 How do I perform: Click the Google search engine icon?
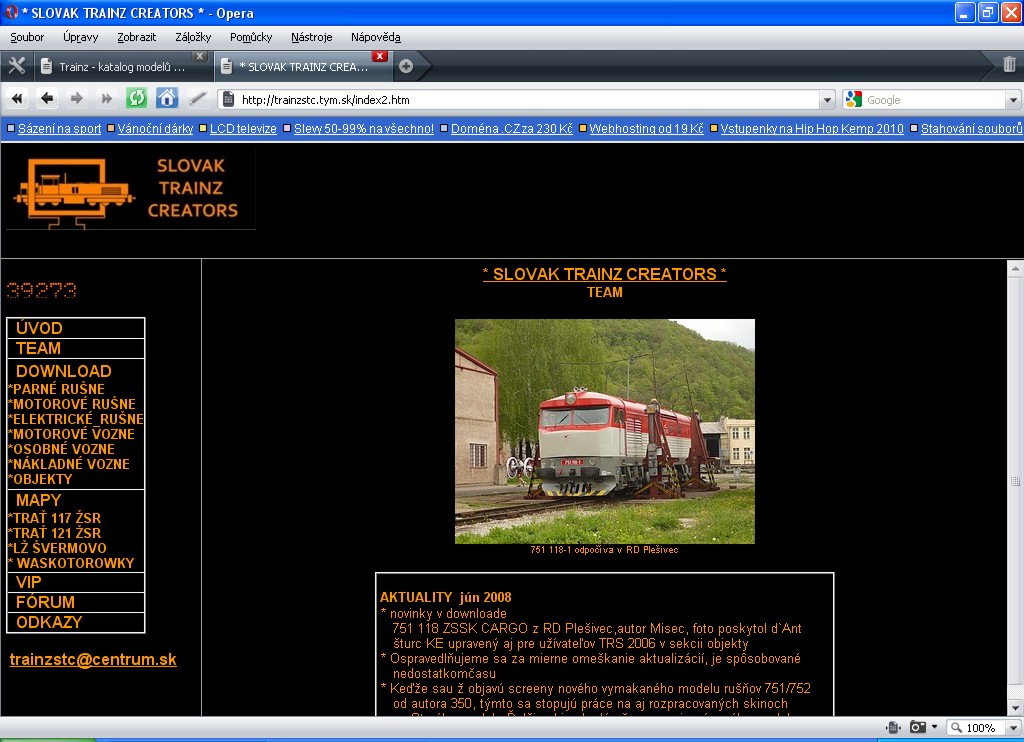coord(853,99)
